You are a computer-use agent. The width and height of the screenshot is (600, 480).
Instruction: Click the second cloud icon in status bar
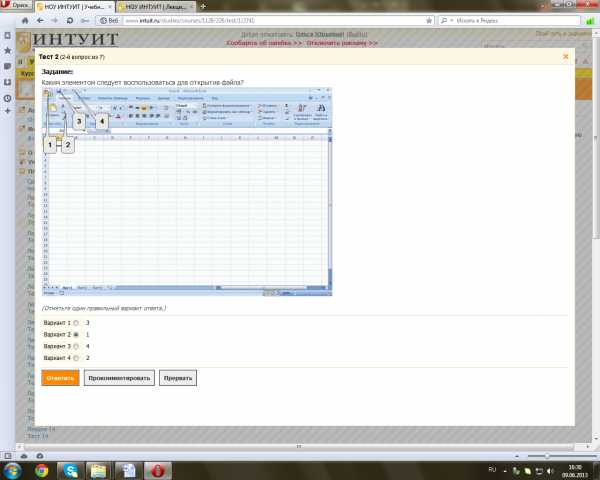tap(40, 456)
